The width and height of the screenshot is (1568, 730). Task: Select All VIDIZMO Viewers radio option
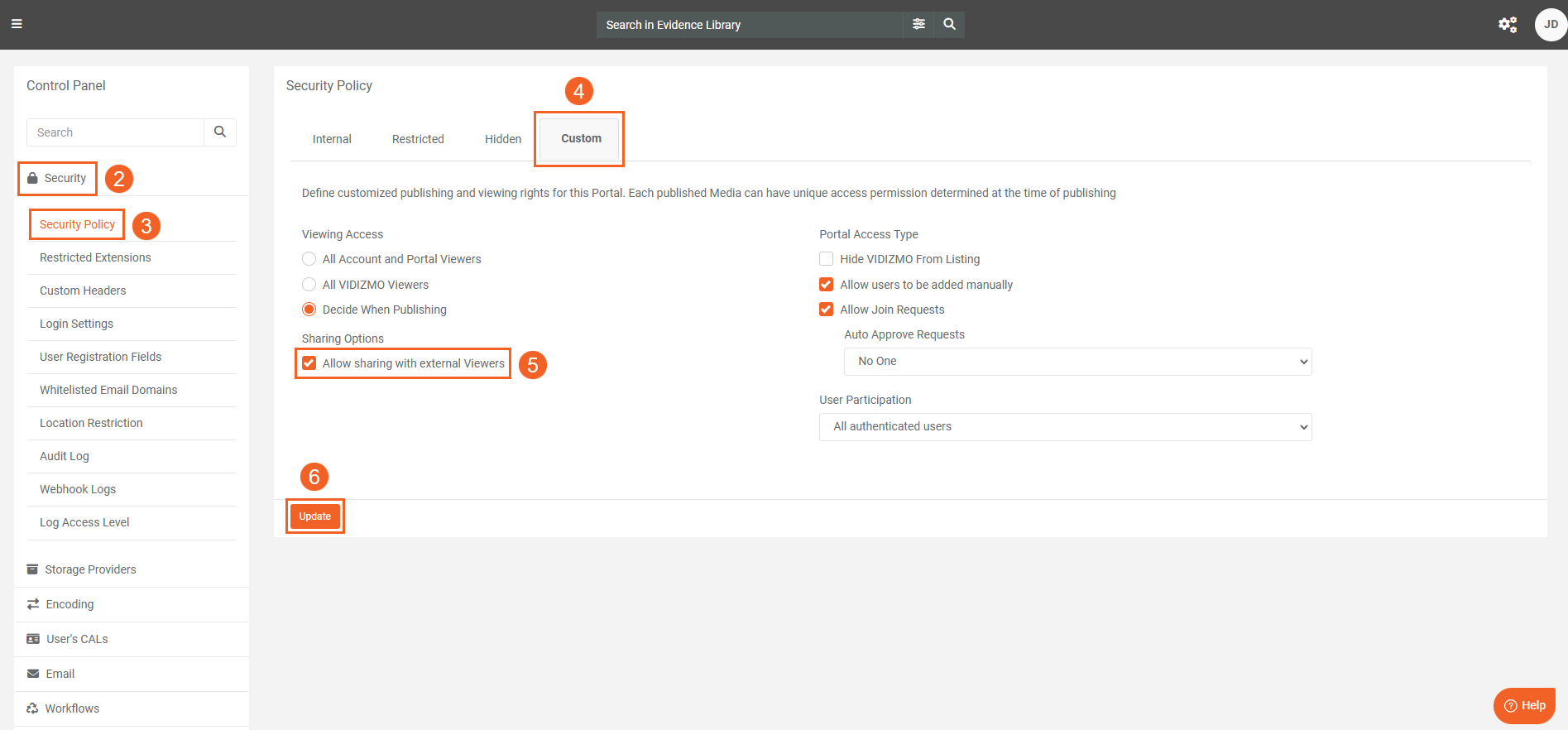(x=309, y=285)
